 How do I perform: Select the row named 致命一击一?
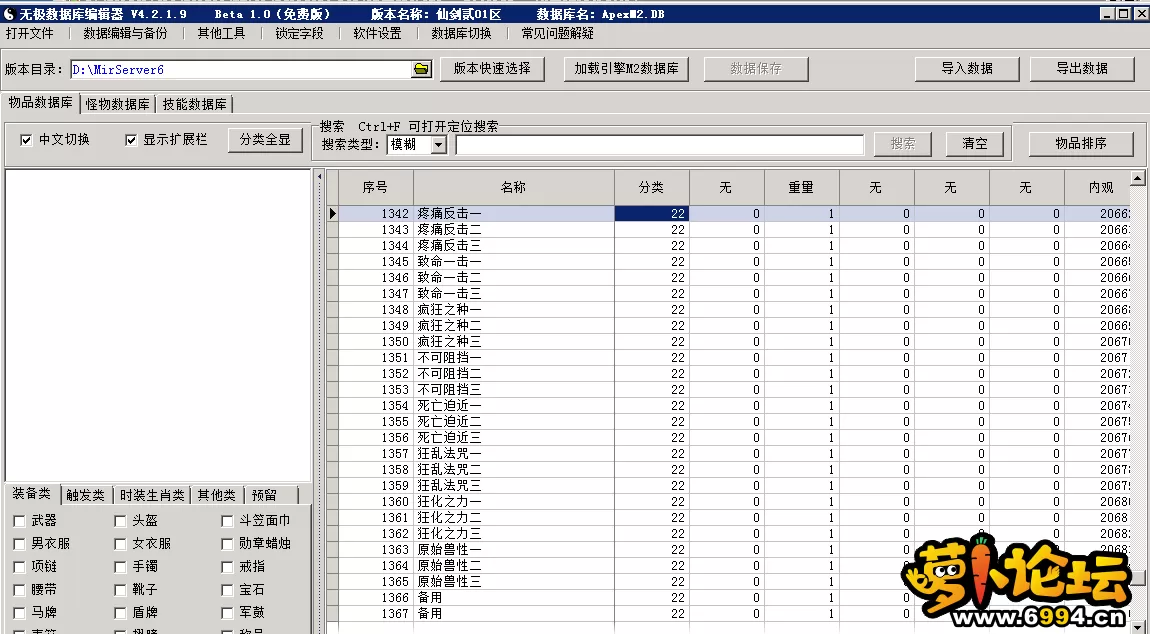click(x=729, y=262)
